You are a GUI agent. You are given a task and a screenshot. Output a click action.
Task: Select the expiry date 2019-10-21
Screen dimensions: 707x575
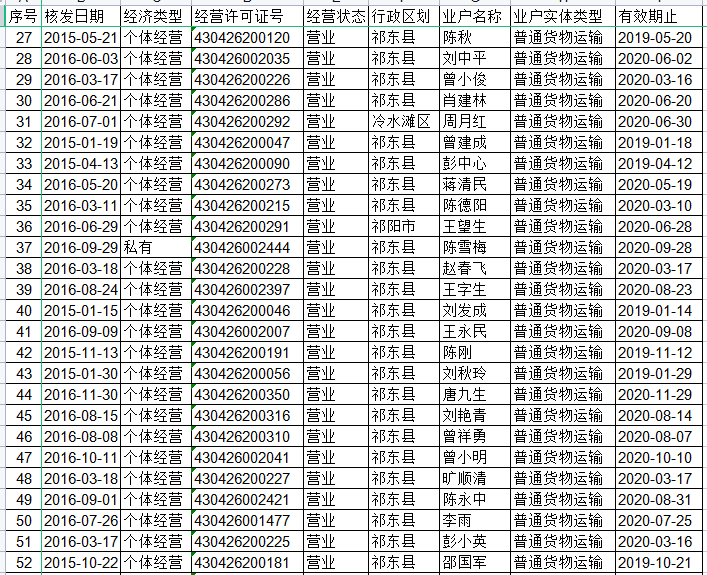coord(654,562)
